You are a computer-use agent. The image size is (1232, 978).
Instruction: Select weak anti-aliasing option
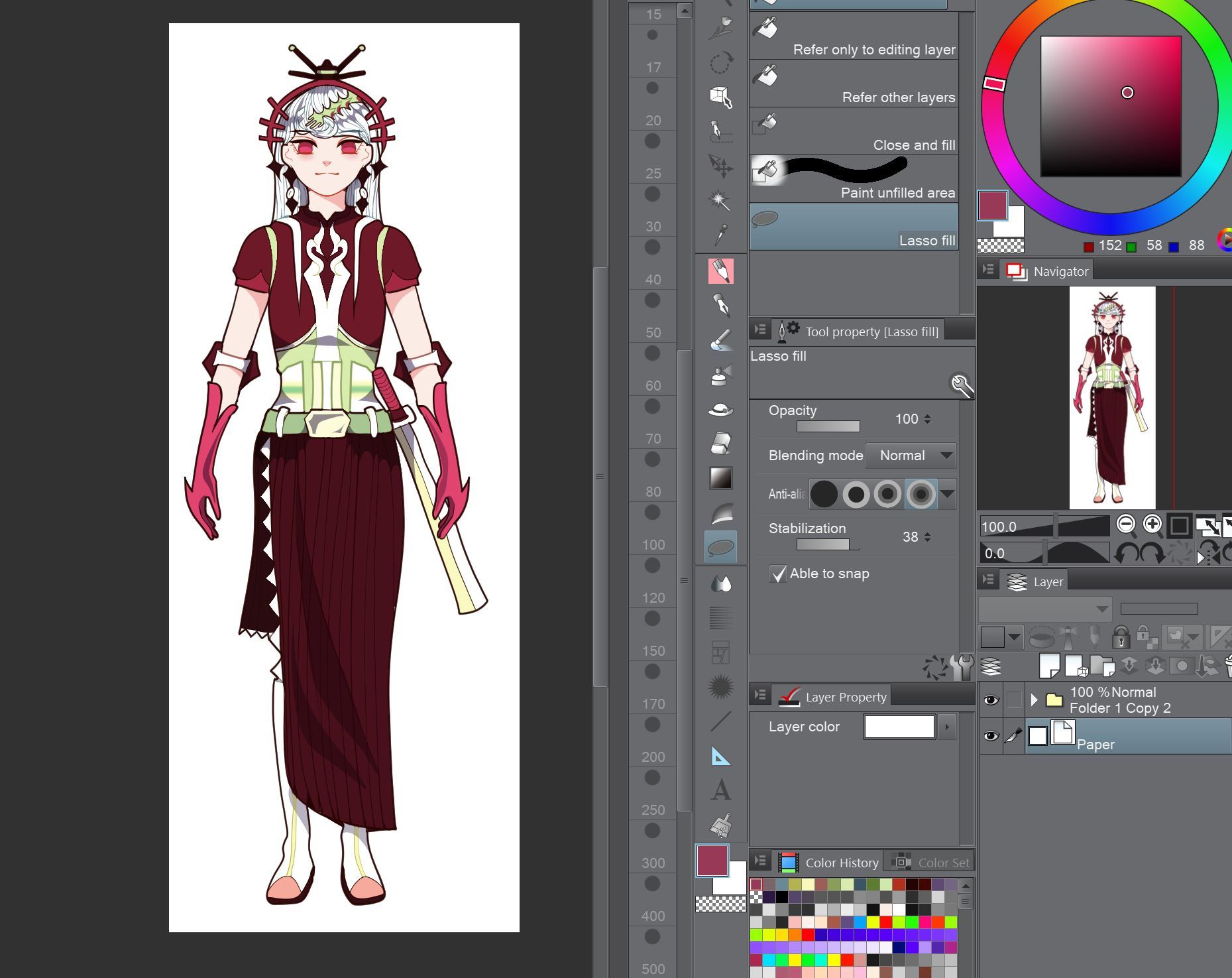pos(856,494)
